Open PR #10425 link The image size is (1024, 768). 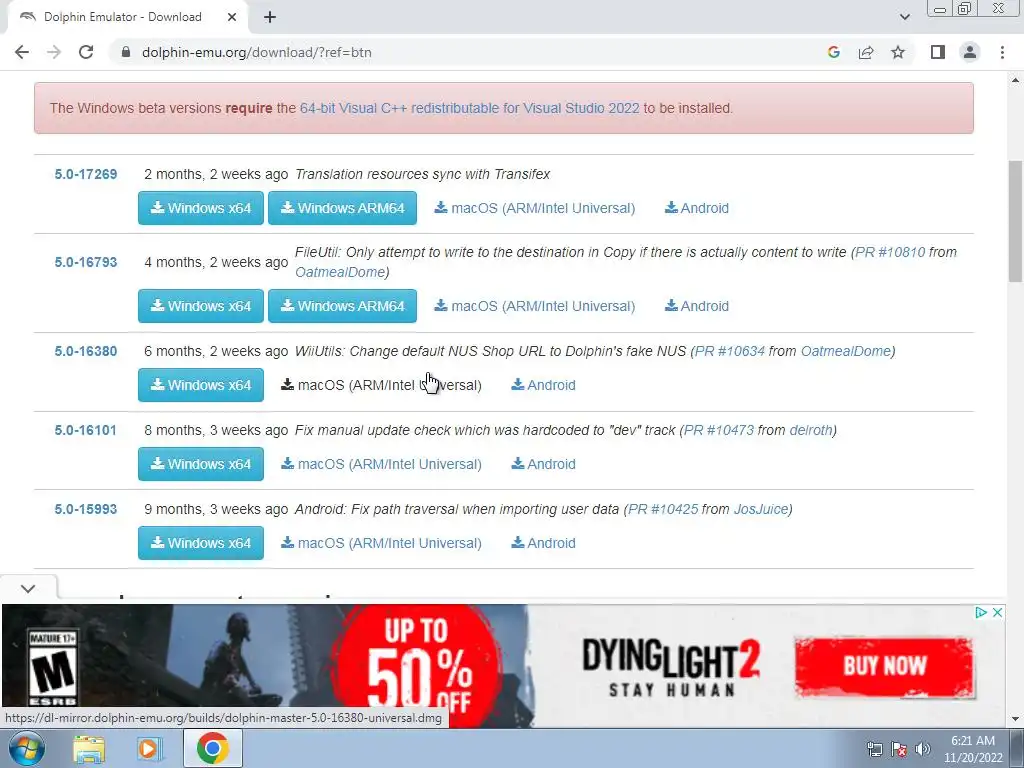[x=663, y=509]
